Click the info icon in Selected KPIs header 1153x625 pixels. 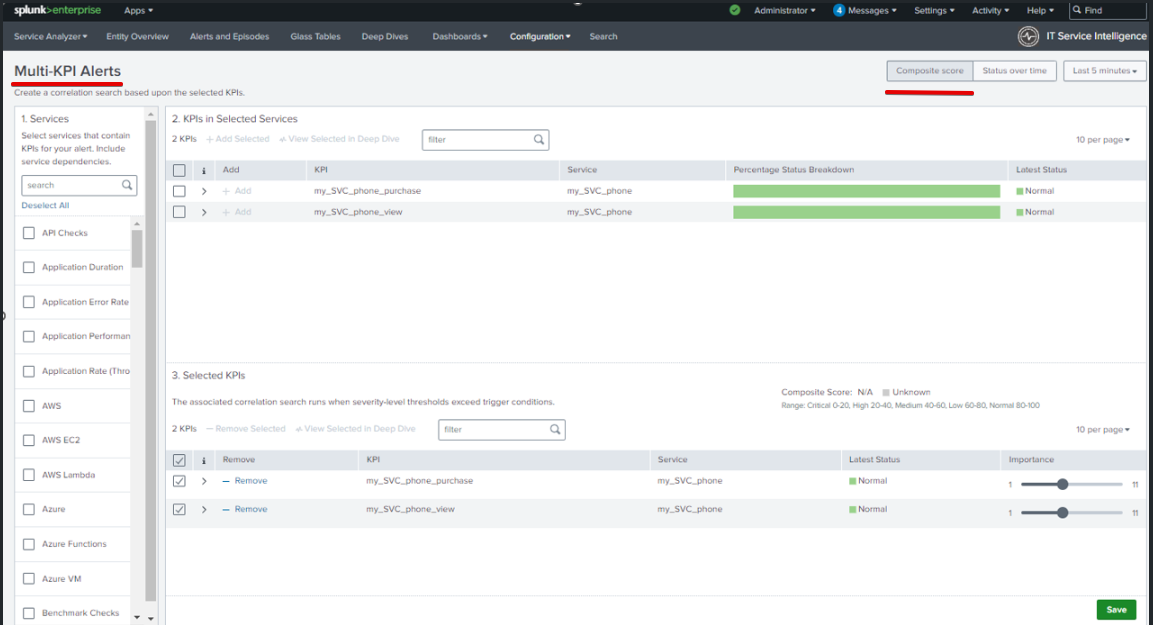(204, 460)
